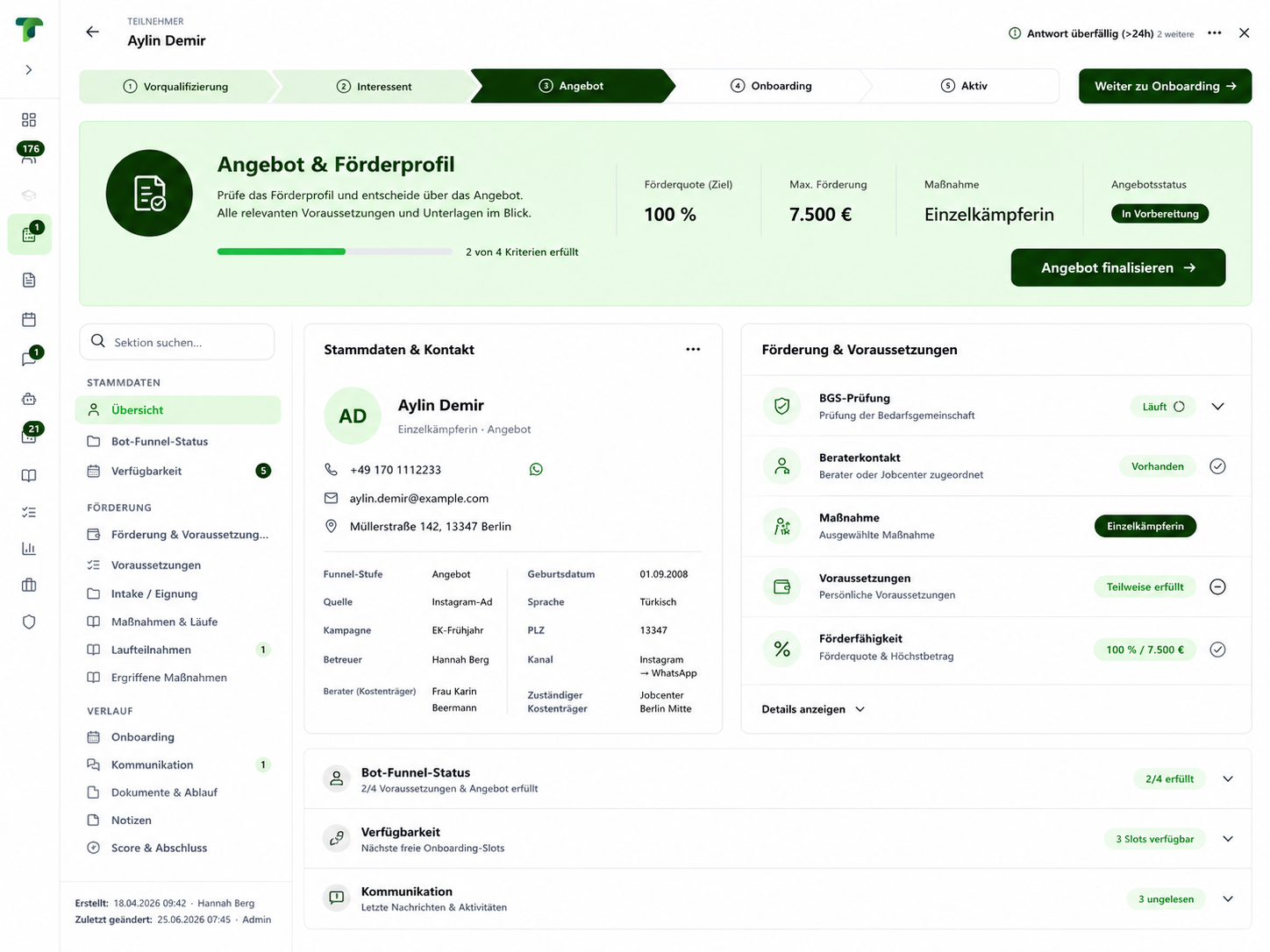Open the shield icon in left sidebar
This screenshot has height=952, width=1270.
(29, 622)
